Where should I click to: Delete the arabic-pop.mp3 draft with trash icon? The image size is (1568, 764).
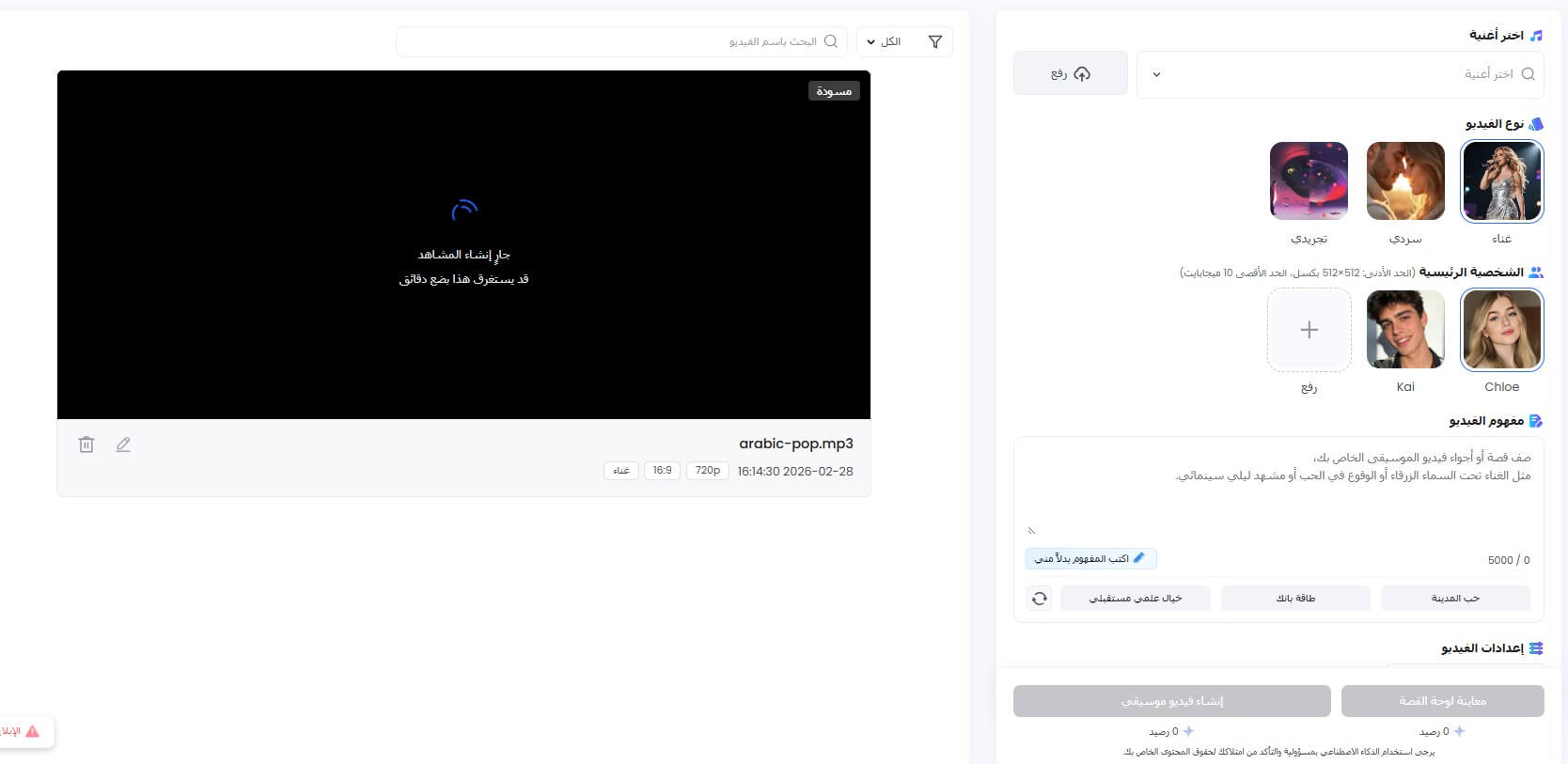pos(86,444)
